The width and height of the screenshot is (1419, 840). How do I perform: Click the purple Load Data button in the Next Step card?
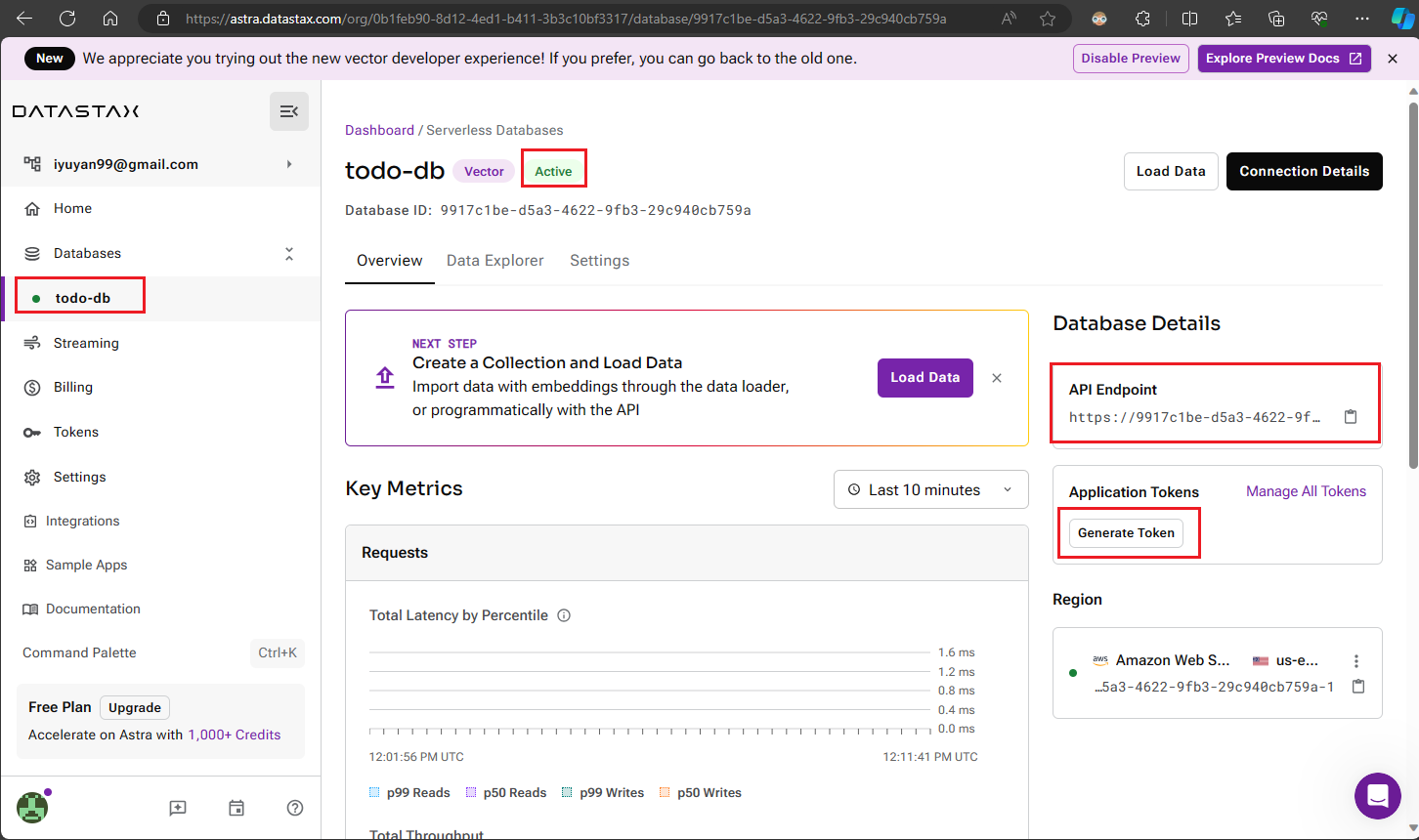pos(925,377)
